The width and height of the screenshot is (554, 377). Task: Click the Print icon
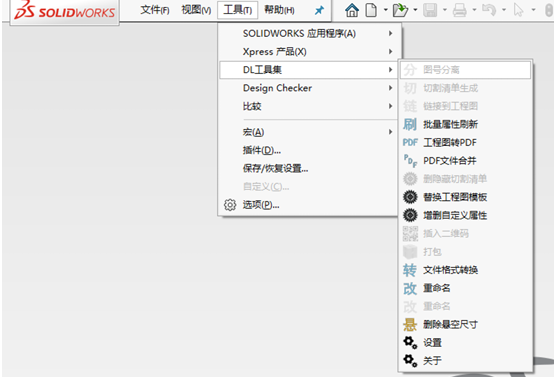[x=460, y=10]
